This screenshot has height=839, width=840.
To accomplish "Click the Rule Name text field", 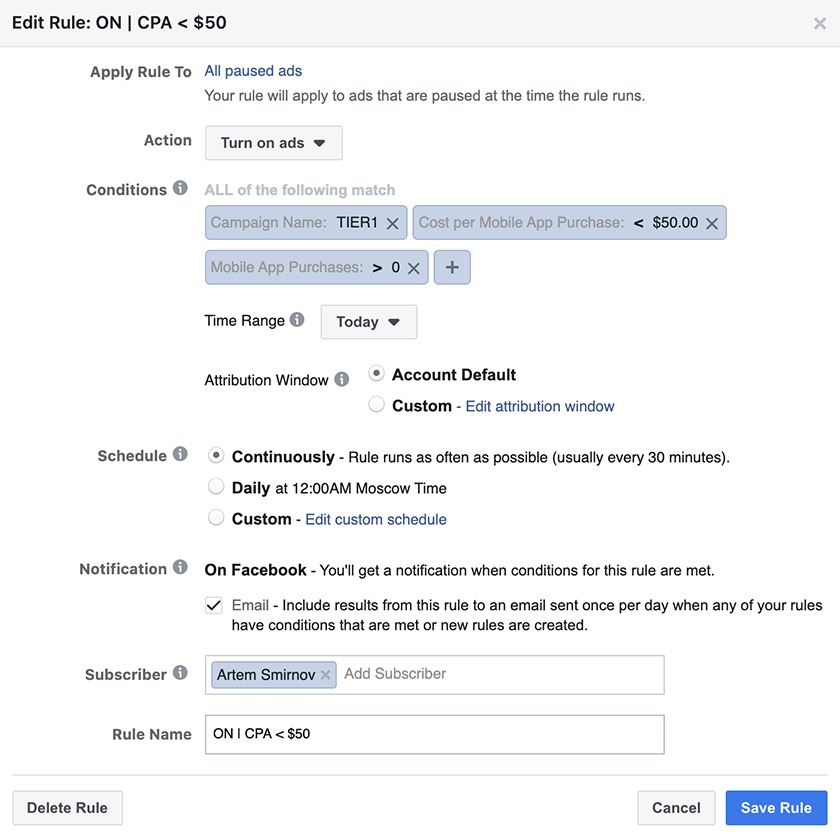I will point(434,734).
